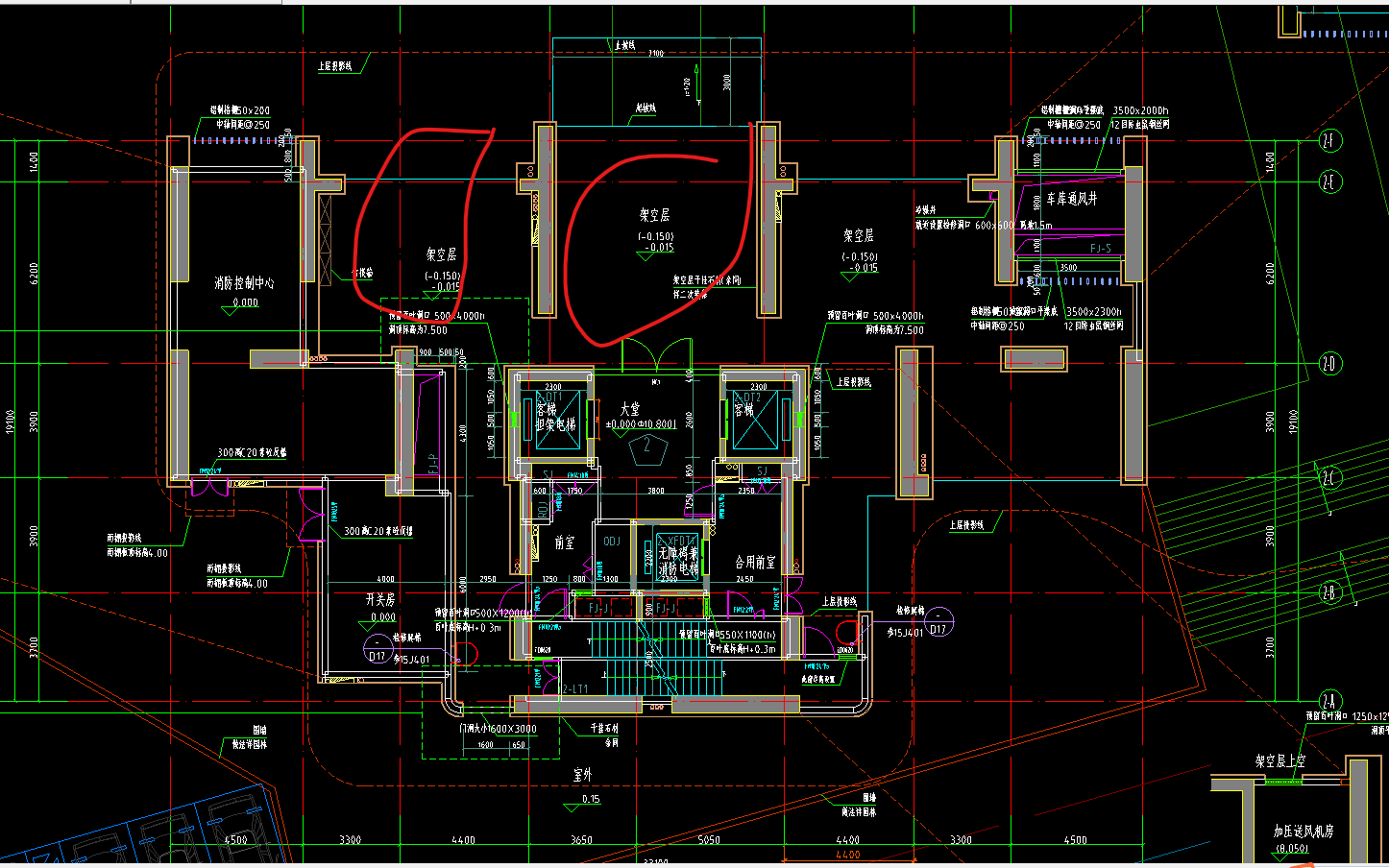Click the 3100 dimension at the top ramp

tap(656, 54)
